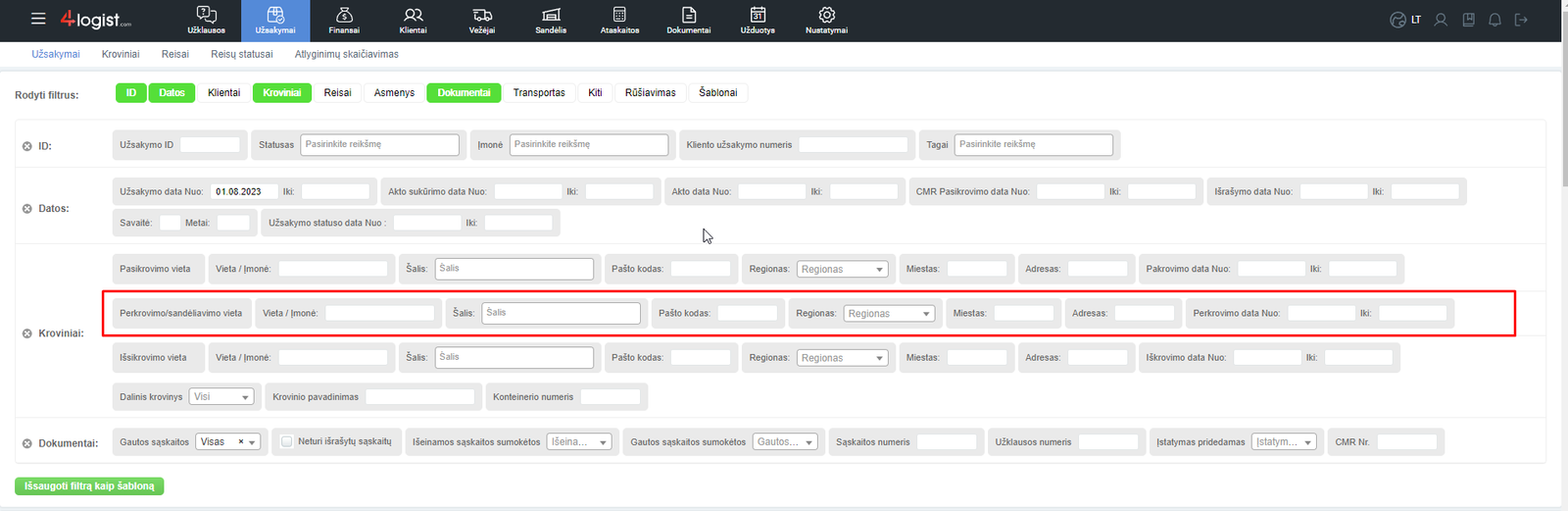Open the Klientai module icon
Screen dimensions: 1568x511
414,21
